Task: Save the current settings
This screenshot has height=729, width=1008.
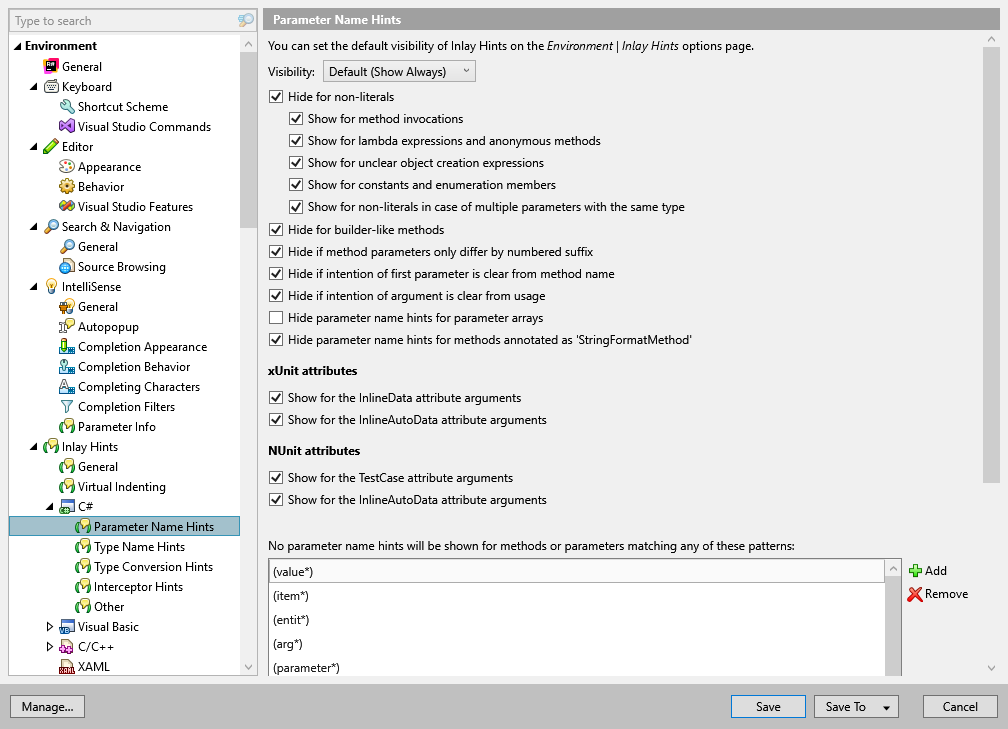Action: point(768,706)
